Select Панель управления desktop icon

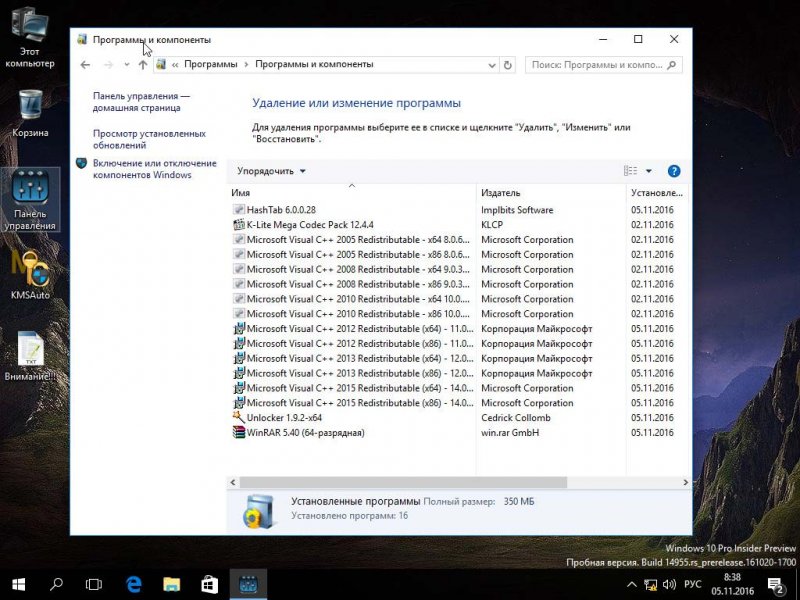pyautogui.click(x=30, y=200)
